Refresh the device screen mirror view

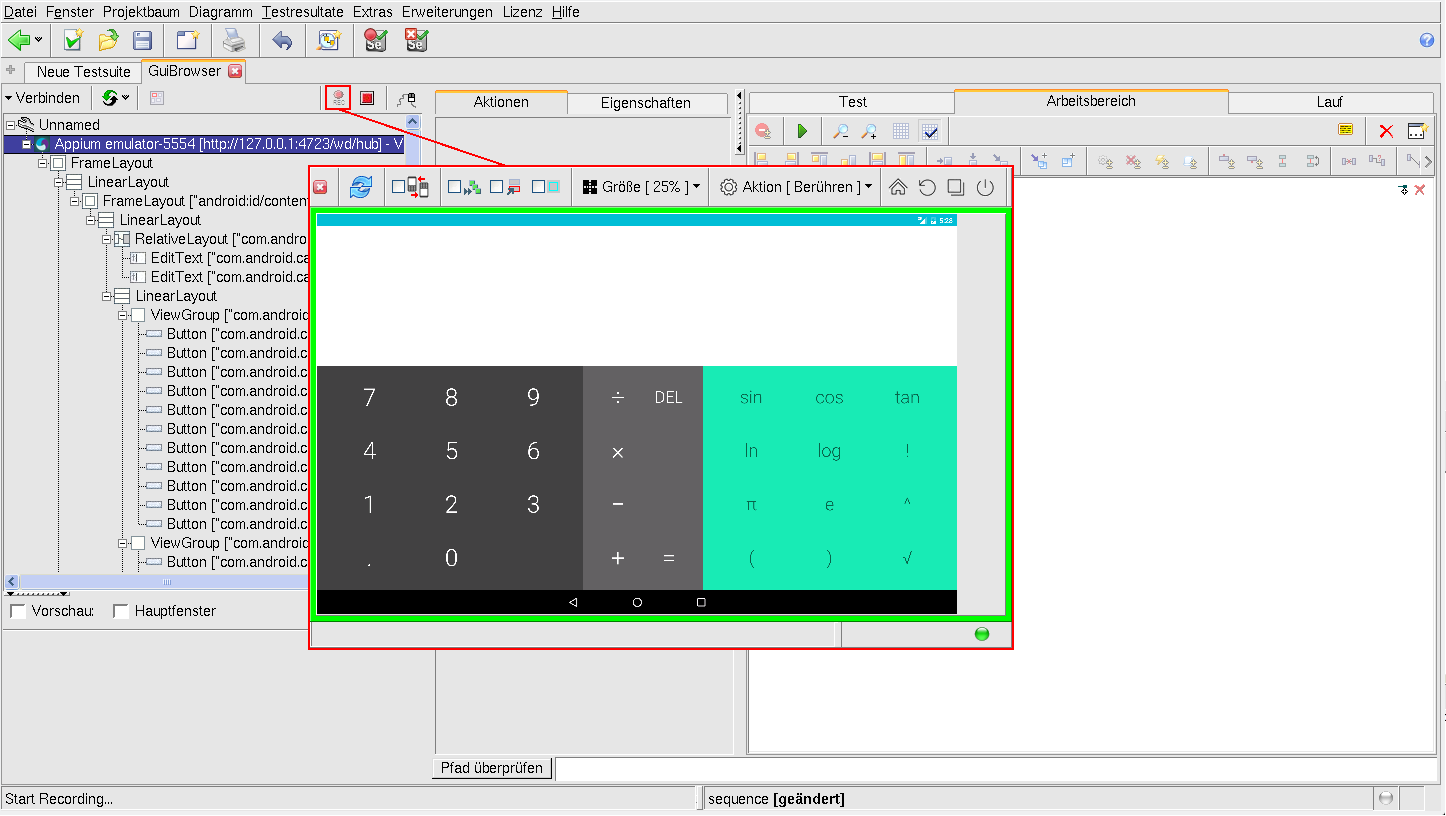pyautogui.click(x=361, y=187)
